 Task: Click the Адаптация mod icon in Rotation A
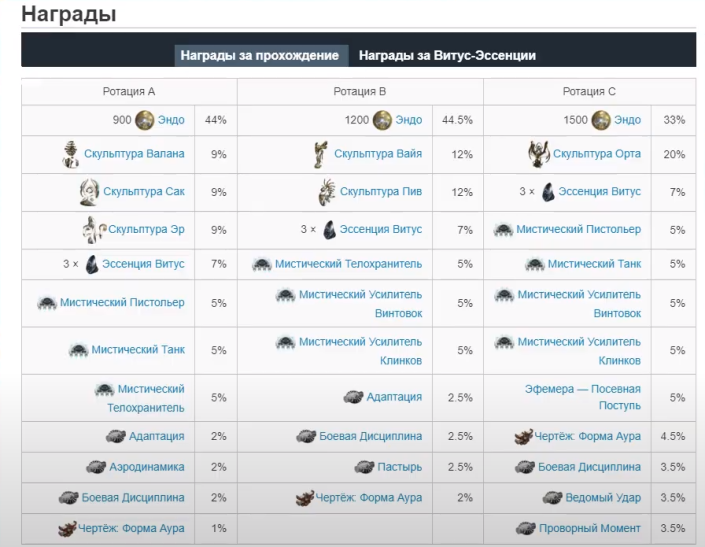(116, 436)
